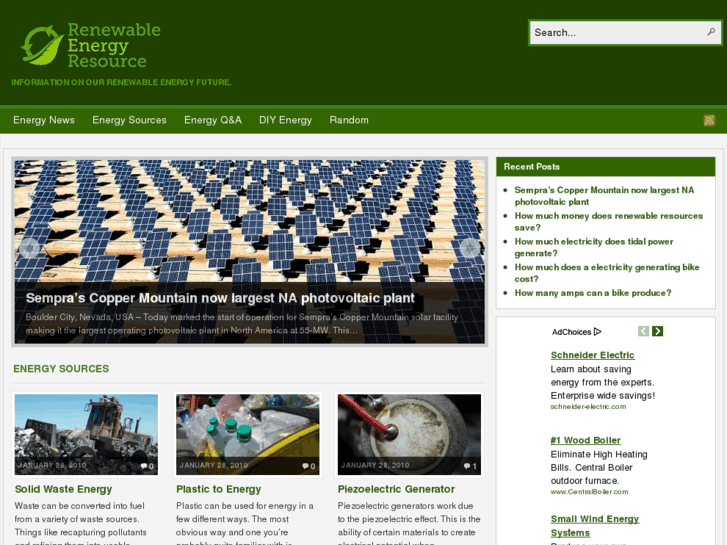
Task: Click the AdChoices triangle icon
Action: 598,332
